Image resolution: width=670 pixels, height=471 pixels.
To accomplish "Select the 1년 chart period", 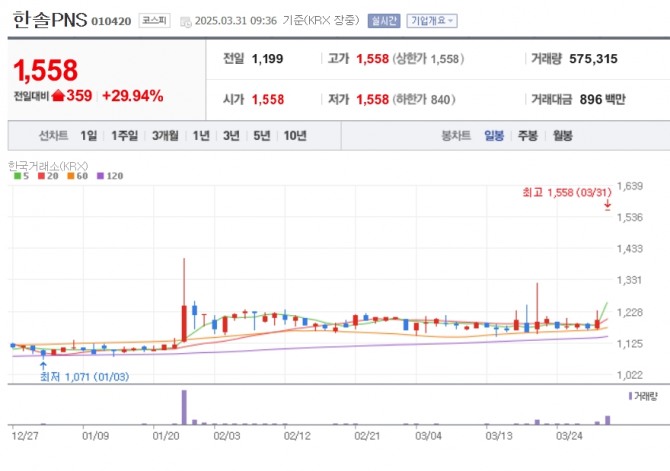I will (x=201, y=136).
